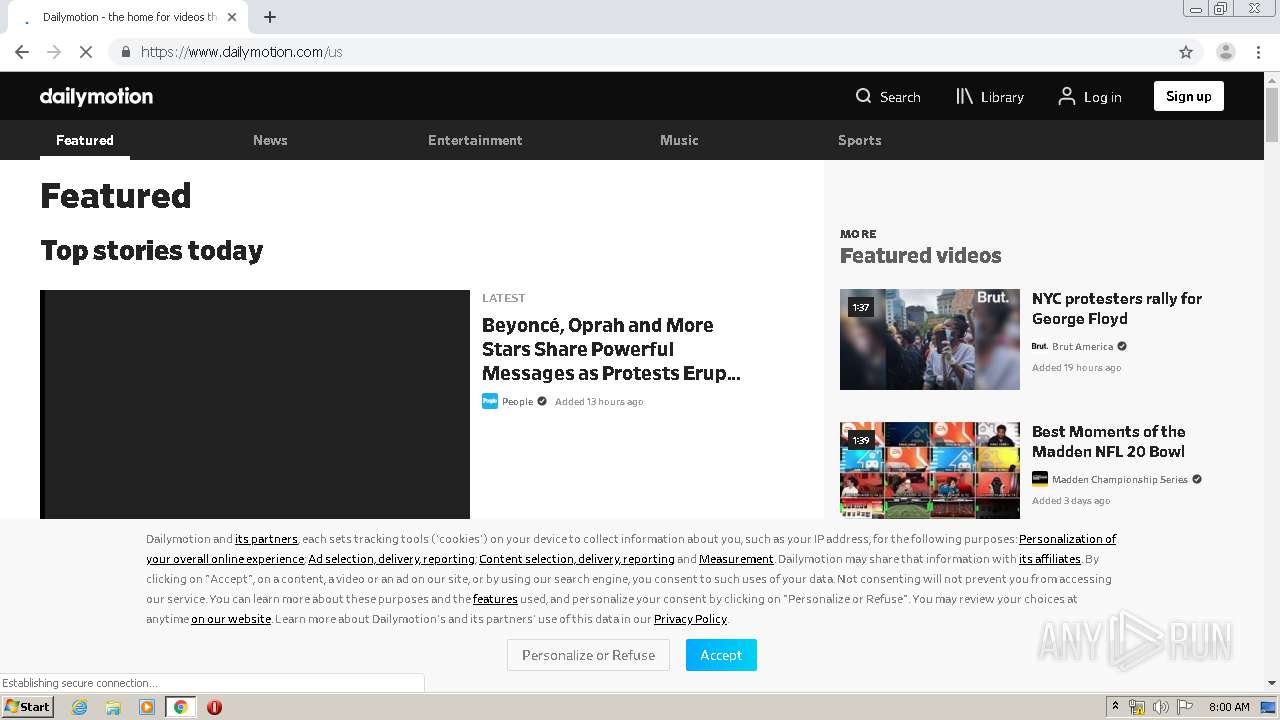Screen dimensions: 1280x720
Task: Open the Beyoncé, Oprah and More story headline
Action: pos(611,349)
